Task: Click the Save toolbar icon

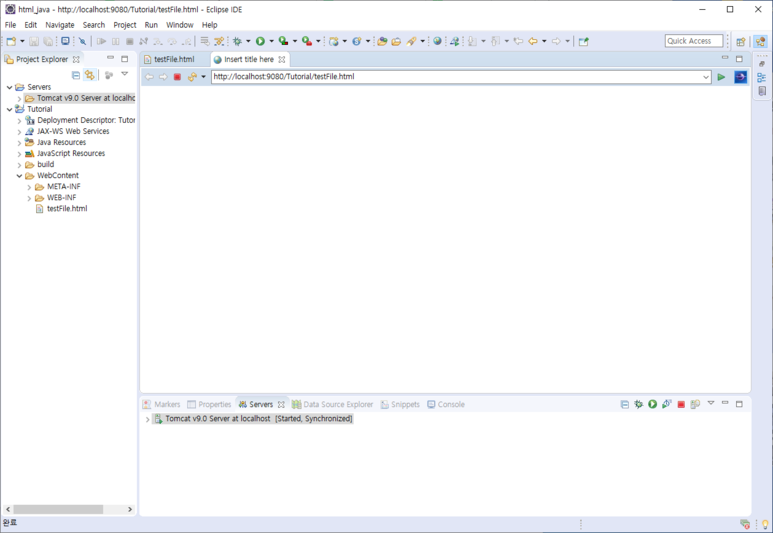Action: (x=34, y=41)
